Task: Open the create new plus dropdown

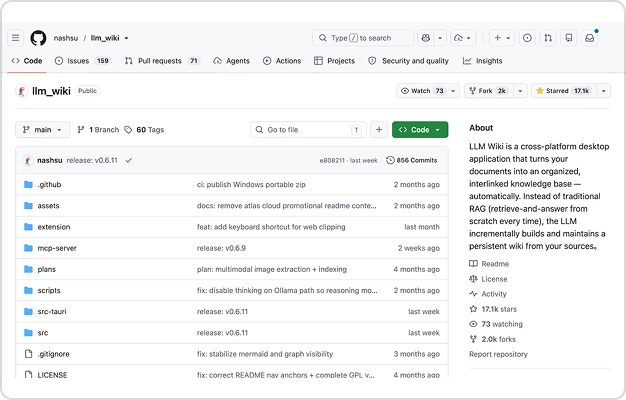Action: coord(502,38)
